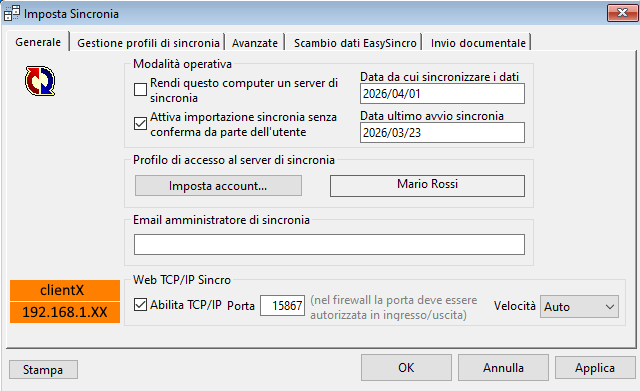Enable 'Rendi questo computer un server di sincronia'
The height and width of the screenshot is (391, 640).
[140, 89]
